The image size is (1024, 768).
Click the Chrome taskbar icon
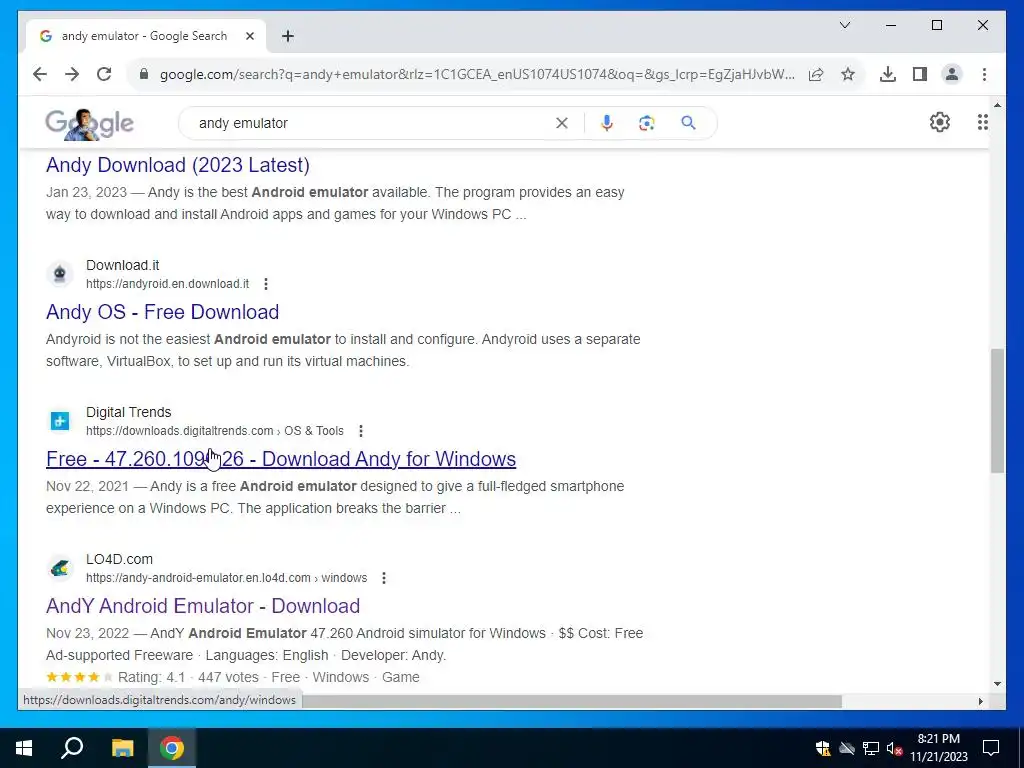coord(172,748)
